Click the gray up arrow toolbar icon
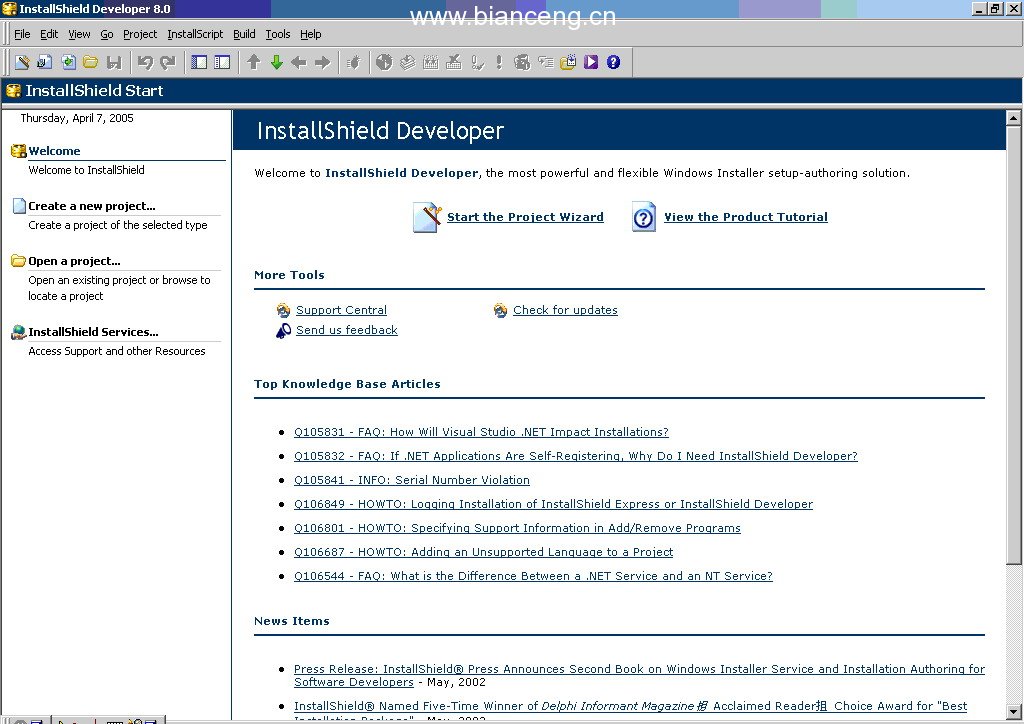This screenshot has width=1024, height=724. click(x=253, y=62)
